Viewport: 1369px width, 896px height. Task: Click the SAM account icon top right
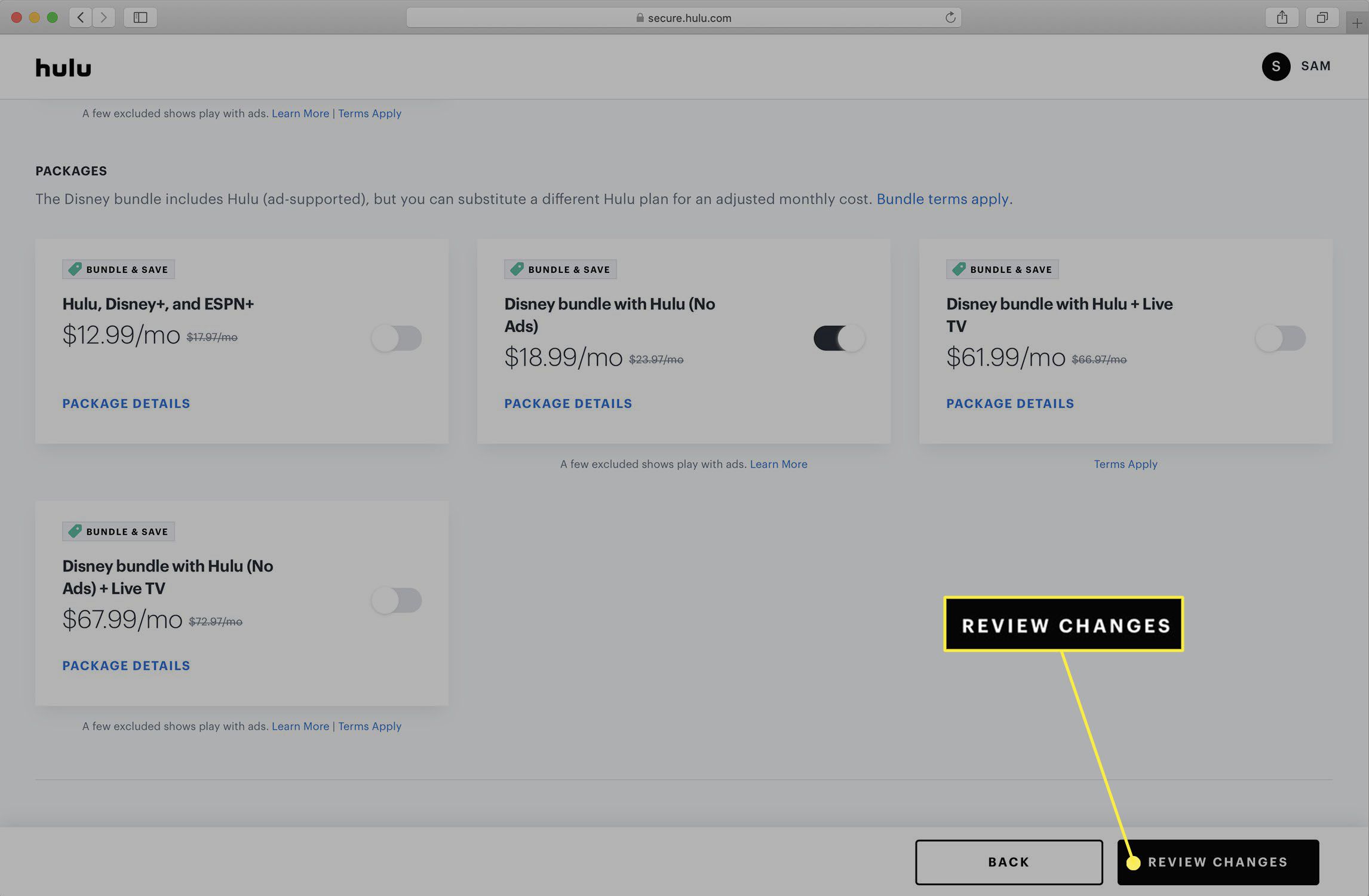(x=1276, y=66)
